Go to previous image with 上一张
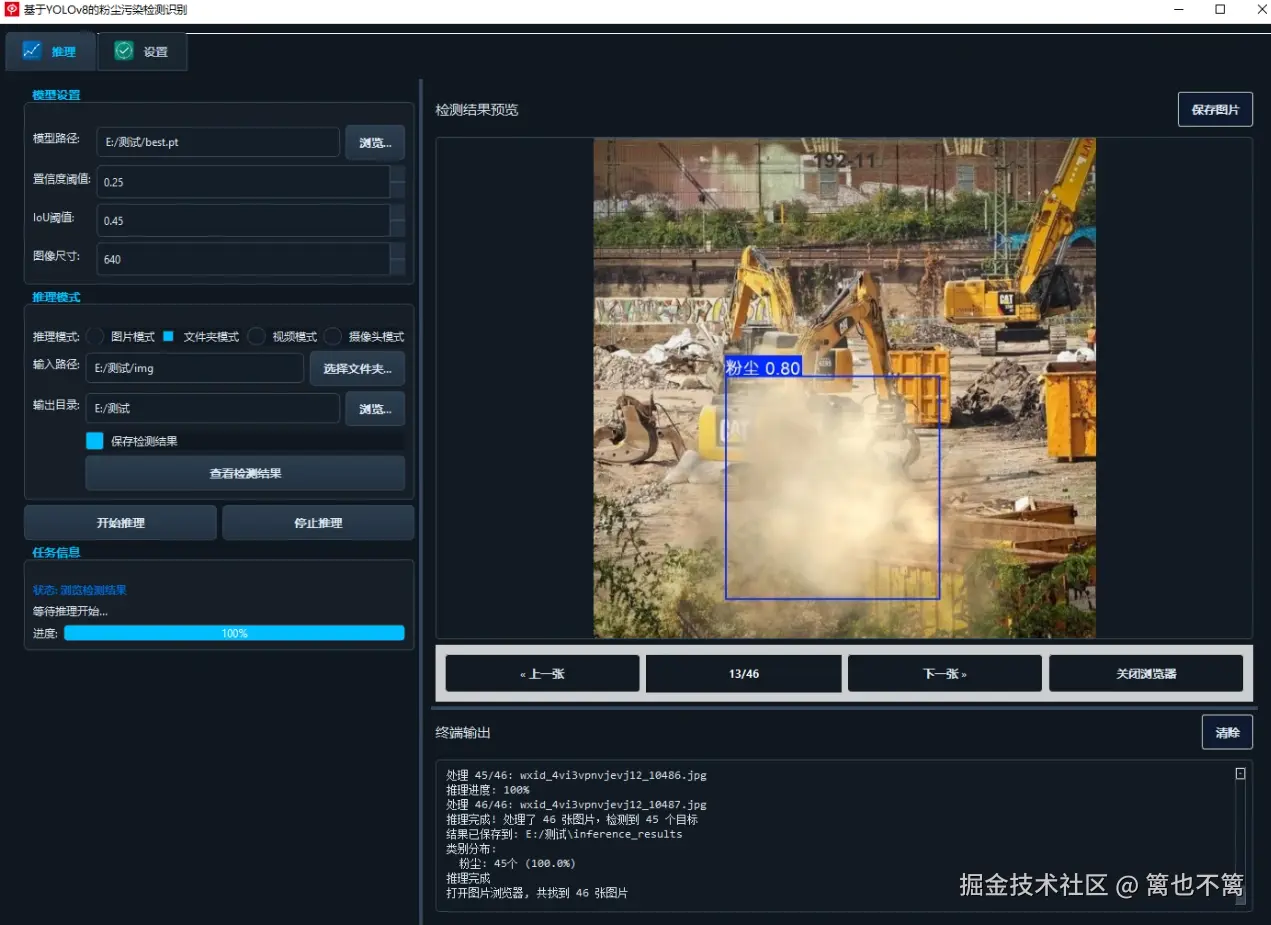Image resolution: width=1271 pixels, height=925 pixels. (542, 674)
